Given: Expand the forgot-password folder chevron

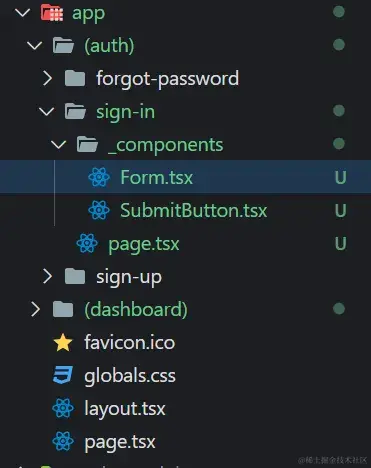Looking at the screenshot, I should coord(47,78).
